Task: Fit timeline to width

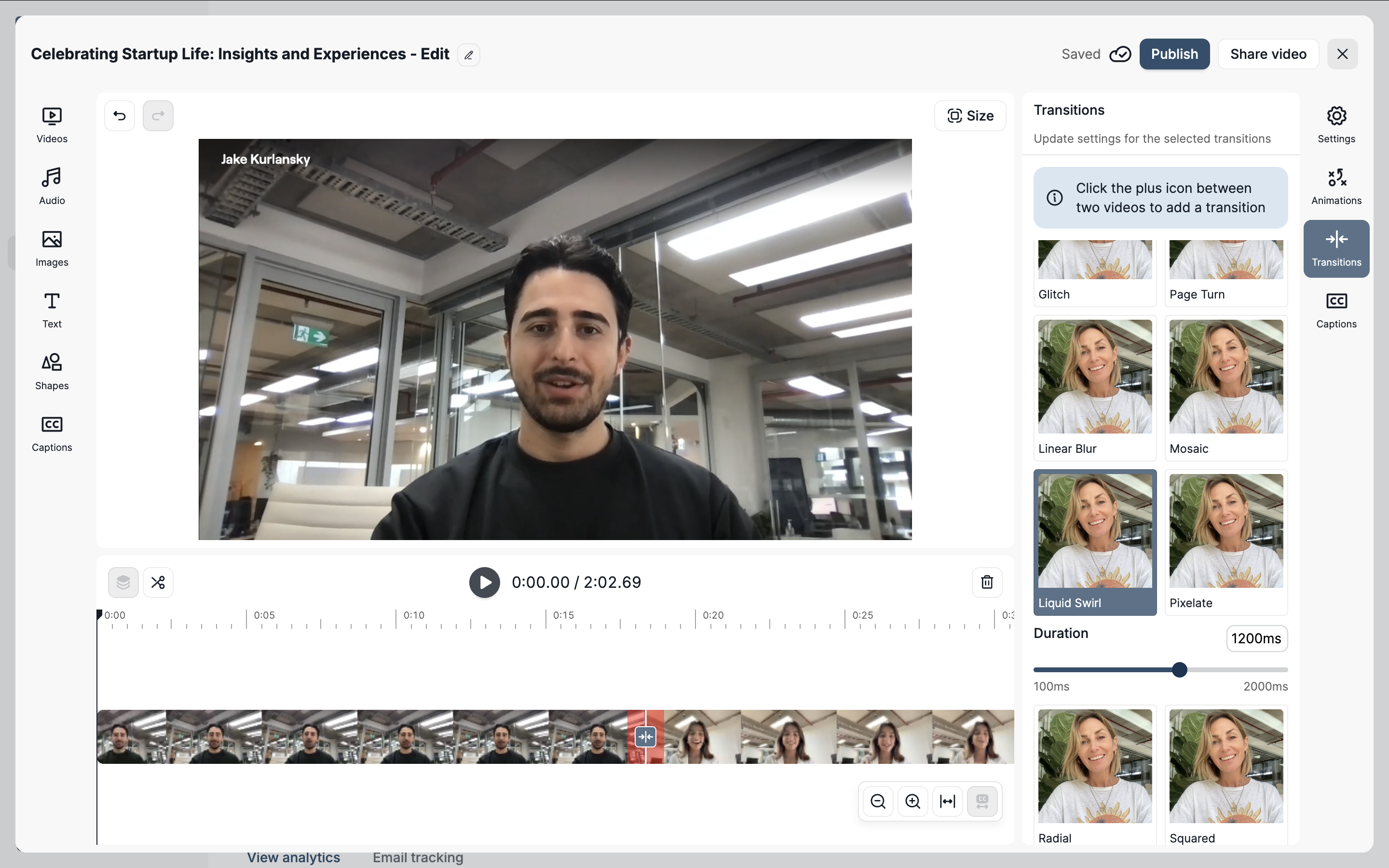Action: pos(947,801)
